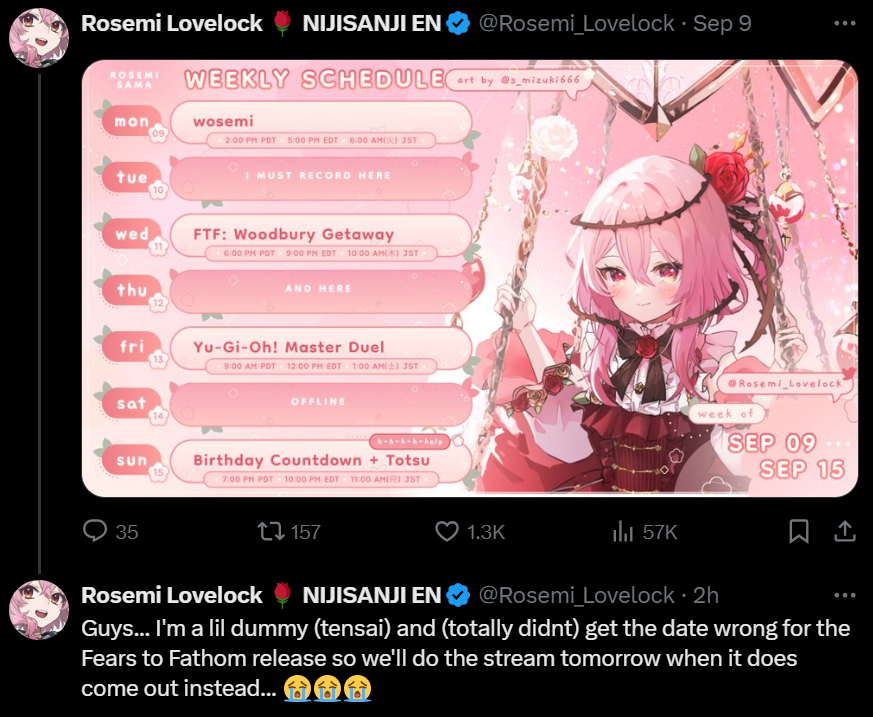Click Rosemi's avatar on the first tweet

click(x=39, y=38)
